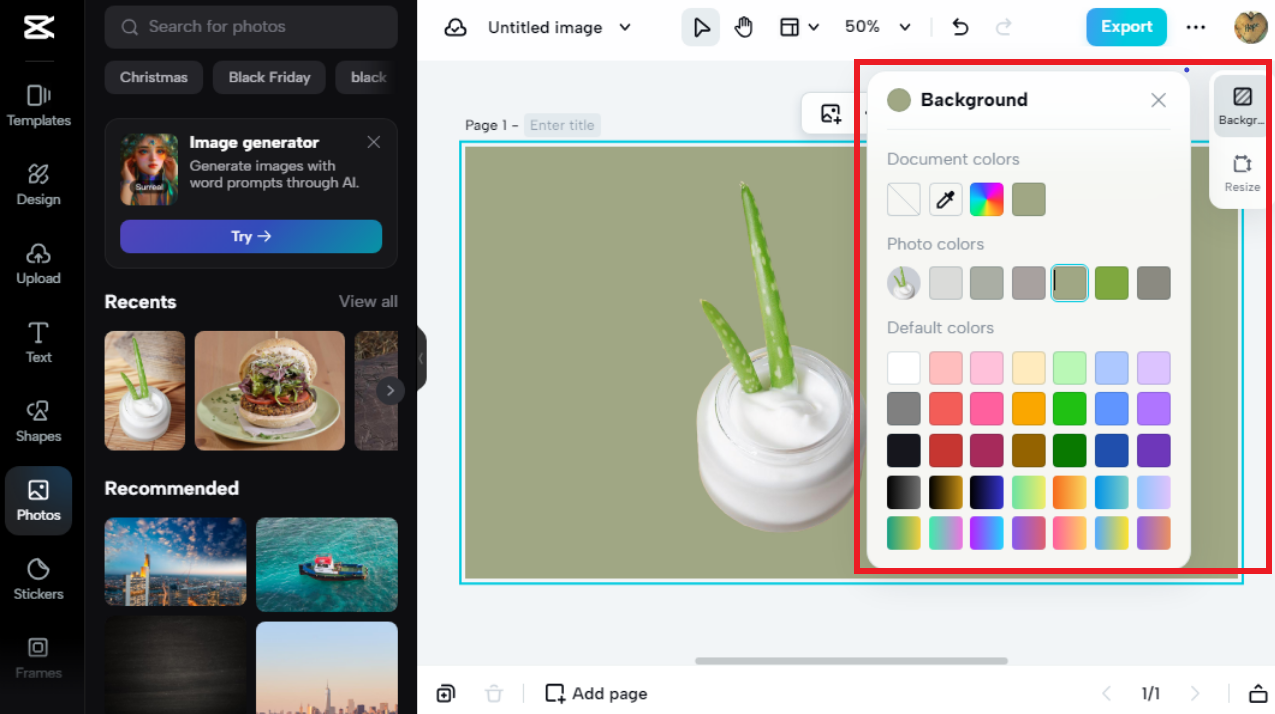
Task: Open the Shapes sidebar panel
Action: (x=39, y=422)
